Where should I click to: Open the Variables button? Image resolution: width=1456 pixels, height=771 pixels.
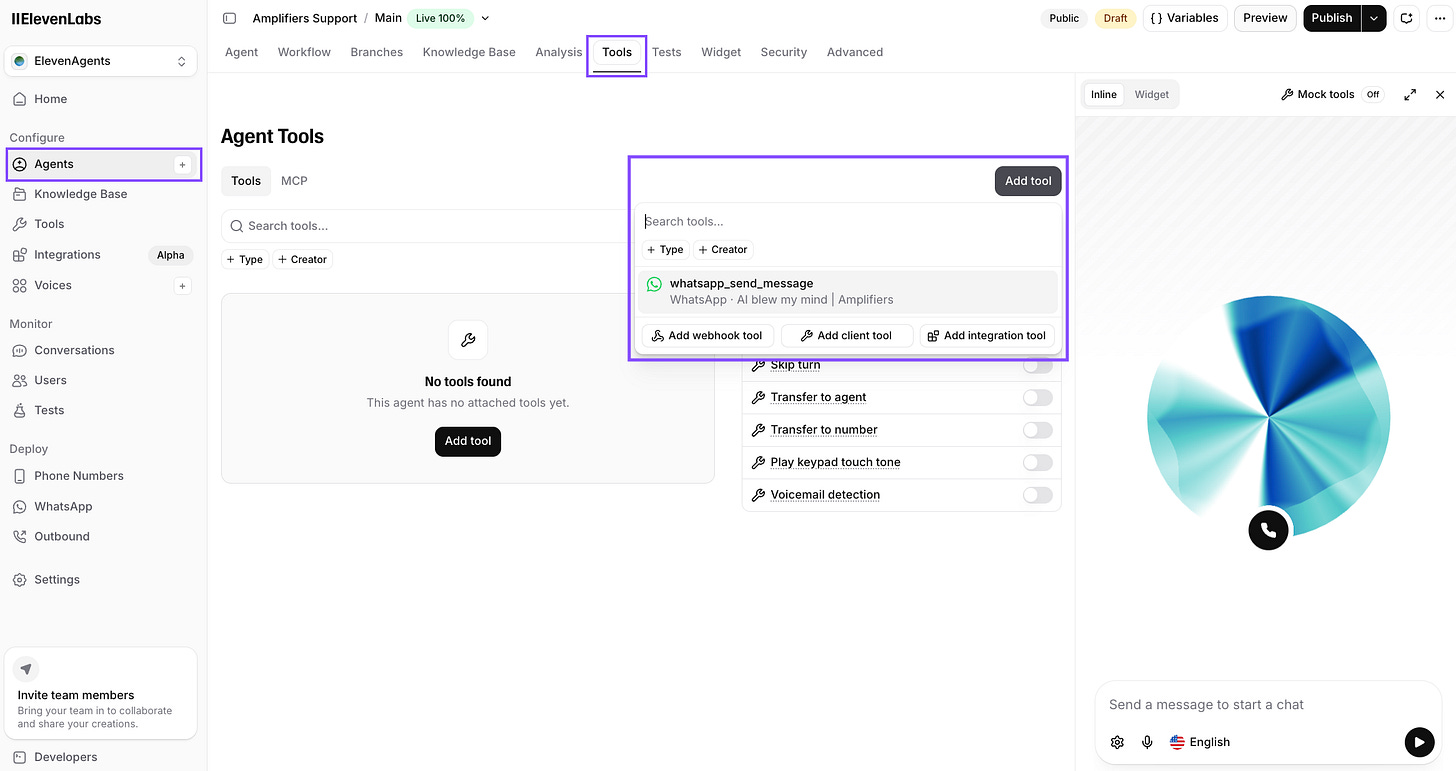(1185, 18)
